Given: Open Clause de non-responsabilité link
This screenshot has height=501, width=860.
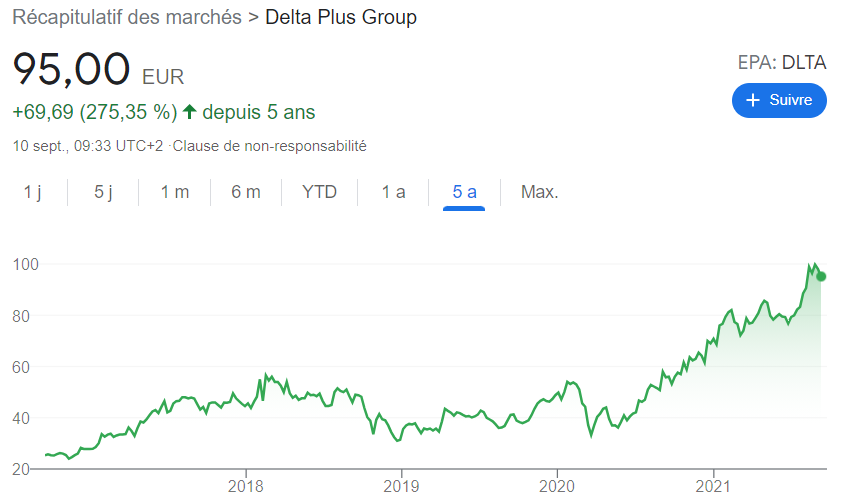Looking at the screenshot, I should (x=270, y=146).
